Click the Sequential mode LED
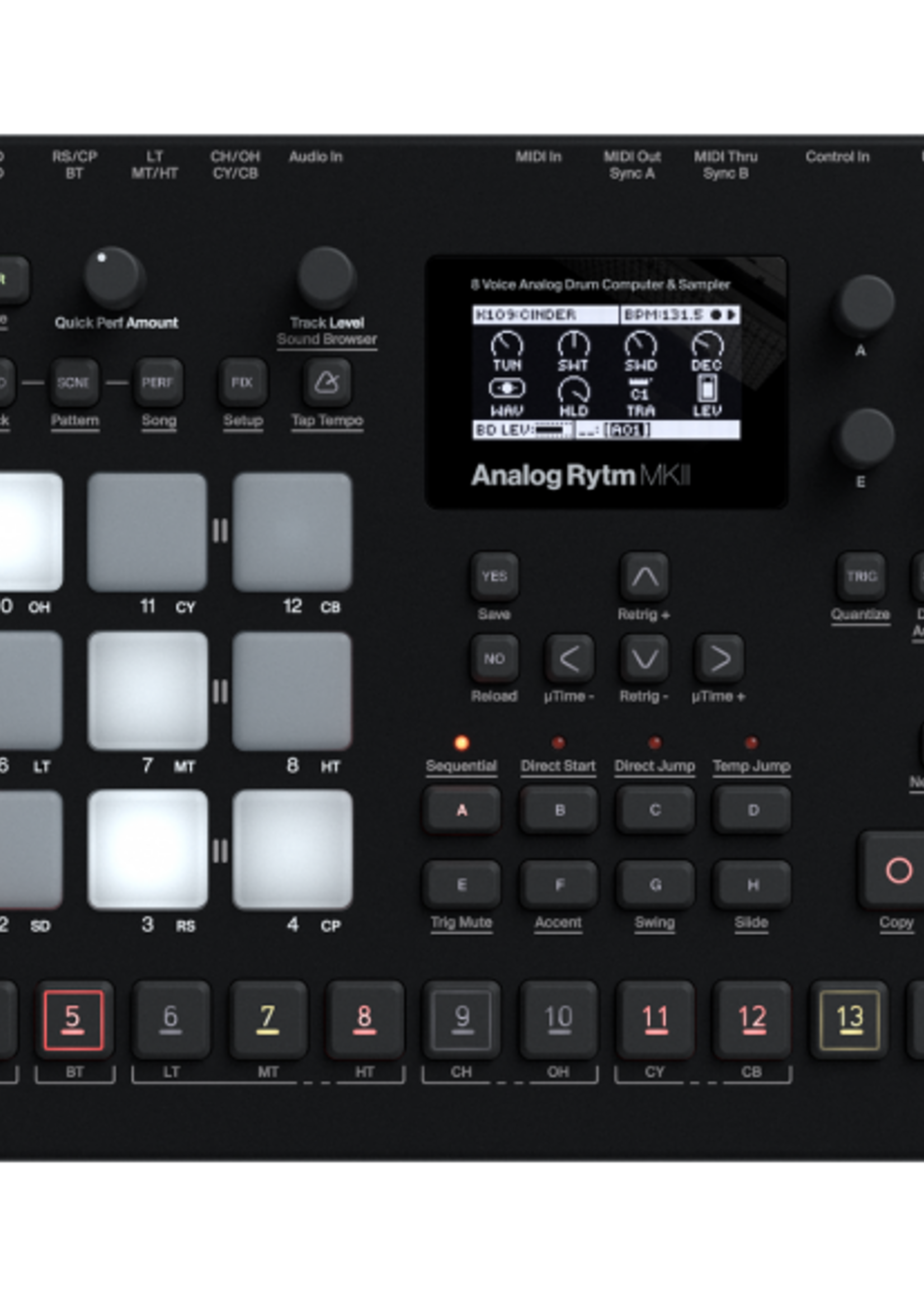 pos(461,742)
